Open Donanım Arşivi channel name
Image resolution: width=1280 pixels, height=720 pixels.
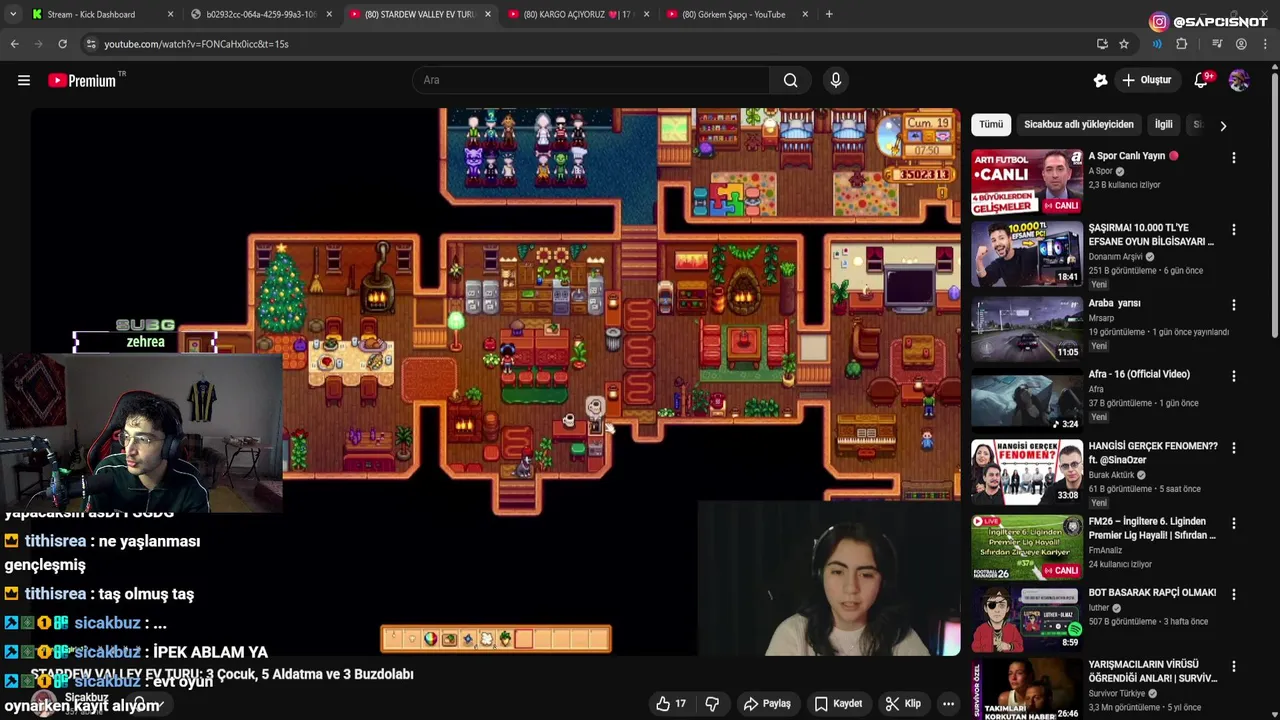[x=1119, y=257]
